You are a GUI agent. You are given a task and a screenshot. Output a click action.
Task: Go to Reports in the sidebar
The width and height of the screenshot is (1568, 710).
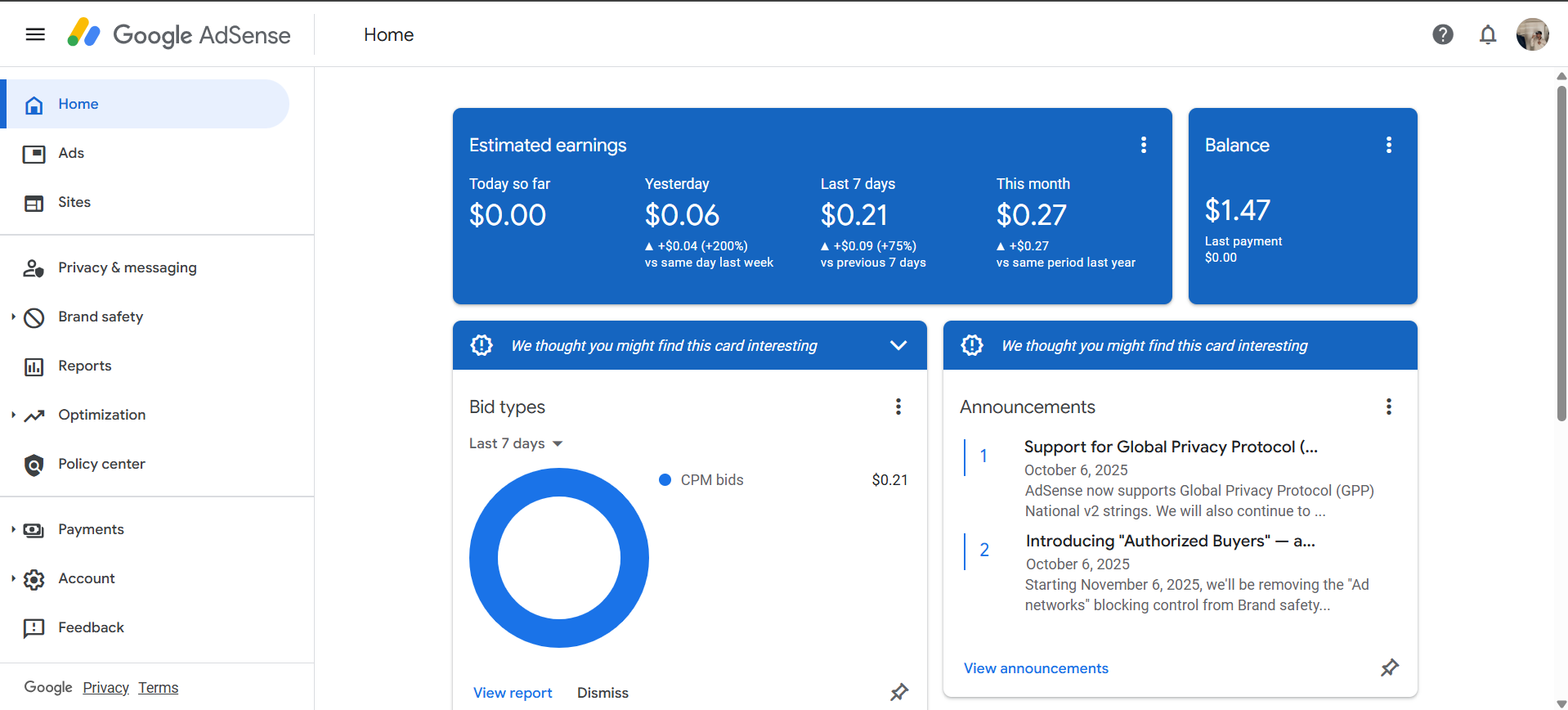(x=84, y=366)
